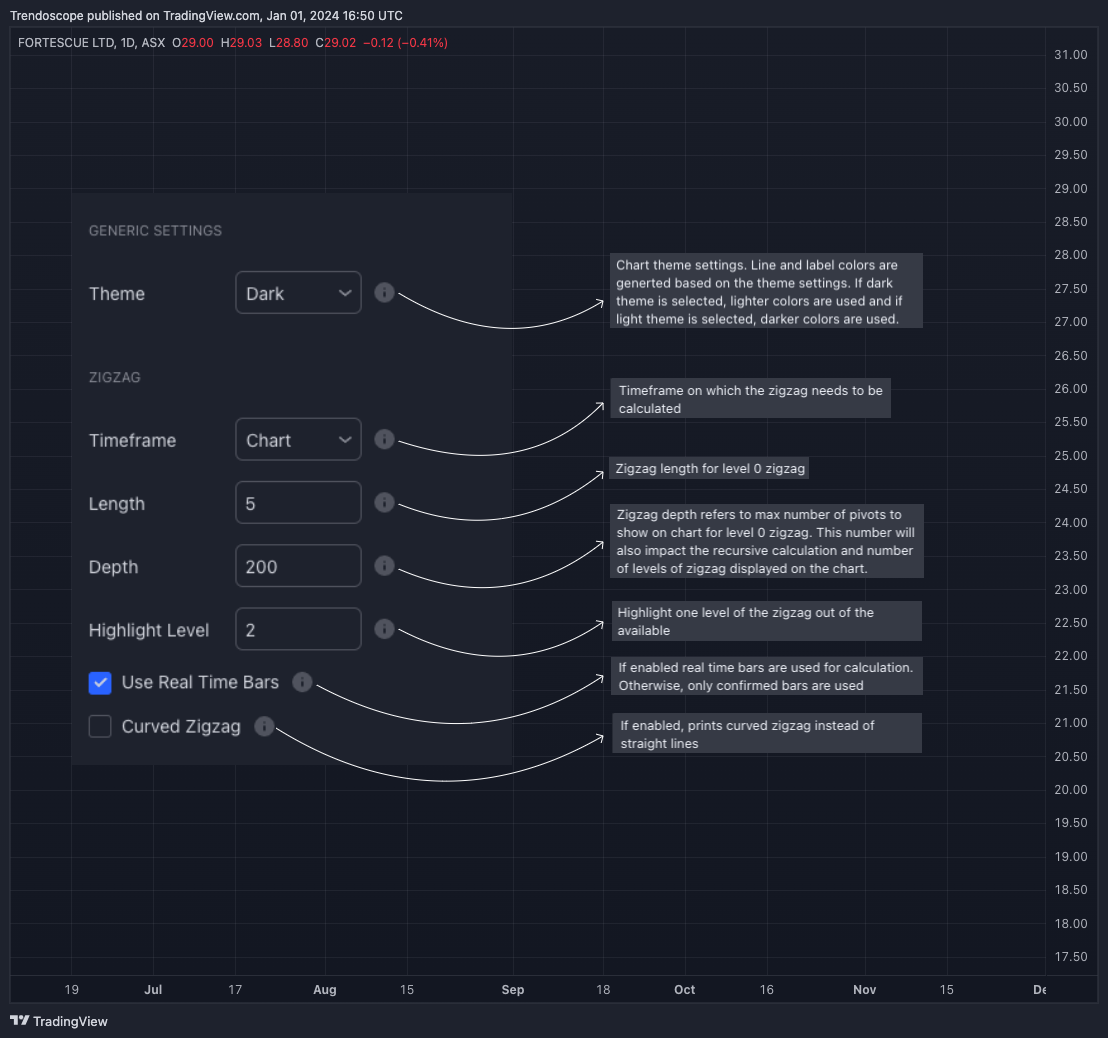Click the Highlight one level description tooltip
Screen dimensions: 1108x1038
coord(767,621)
